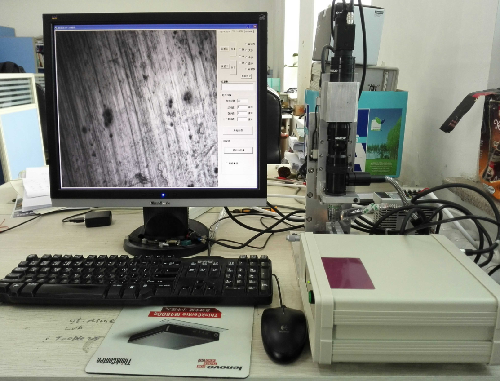500x381 pixels.
Task: Select the first radio button in the control panel
Action: [x=246, y=44]
